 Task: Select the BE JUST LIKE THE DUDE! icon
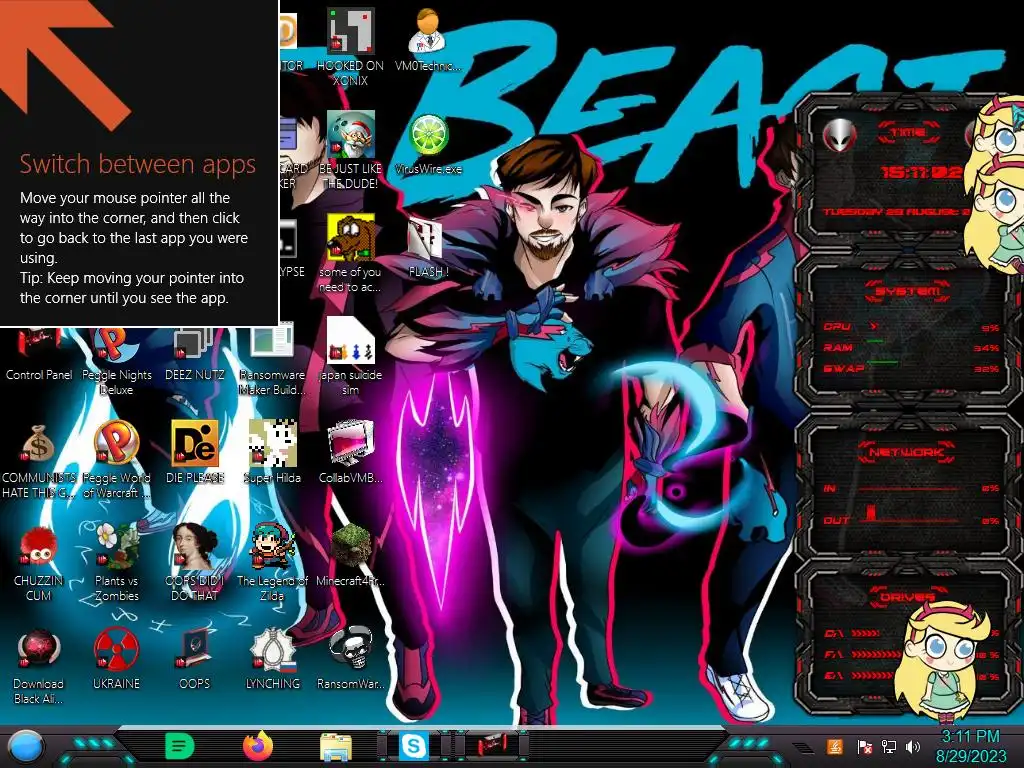[351, 151]
